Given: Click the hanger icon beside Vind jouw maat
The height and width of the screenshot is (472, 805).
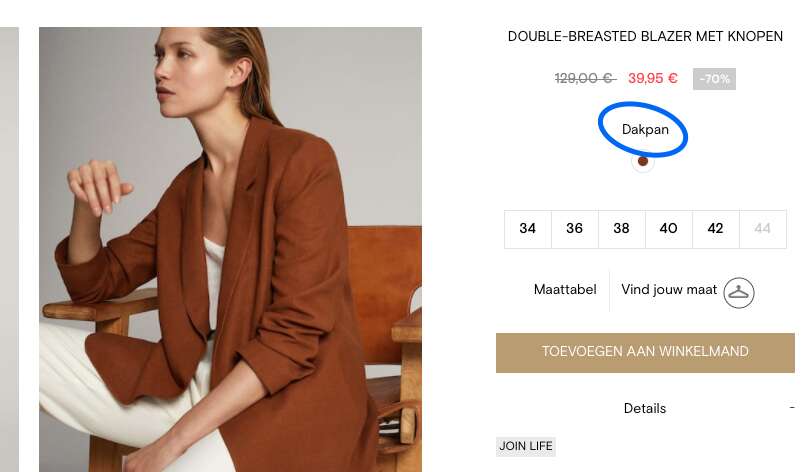Looking at the screenshot, I should pos(739,293).
